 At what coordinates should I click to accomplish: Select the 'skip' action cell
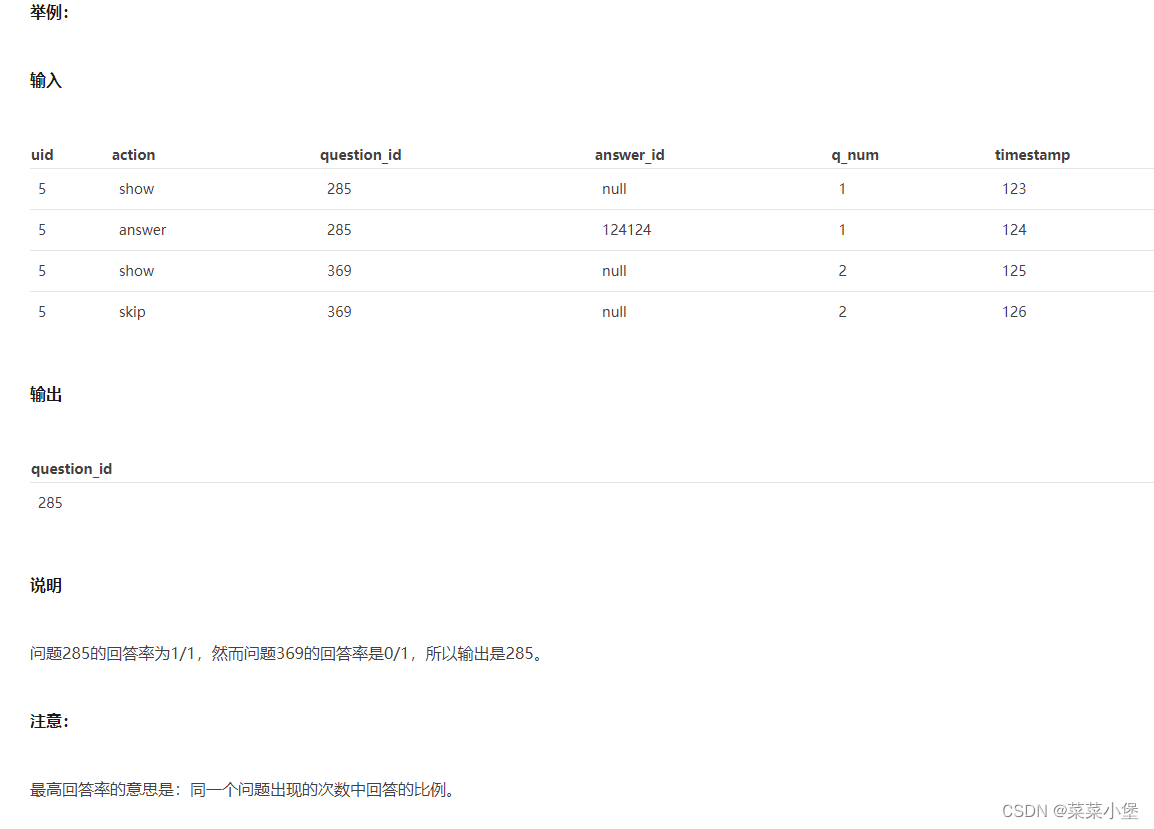(131, 311)
